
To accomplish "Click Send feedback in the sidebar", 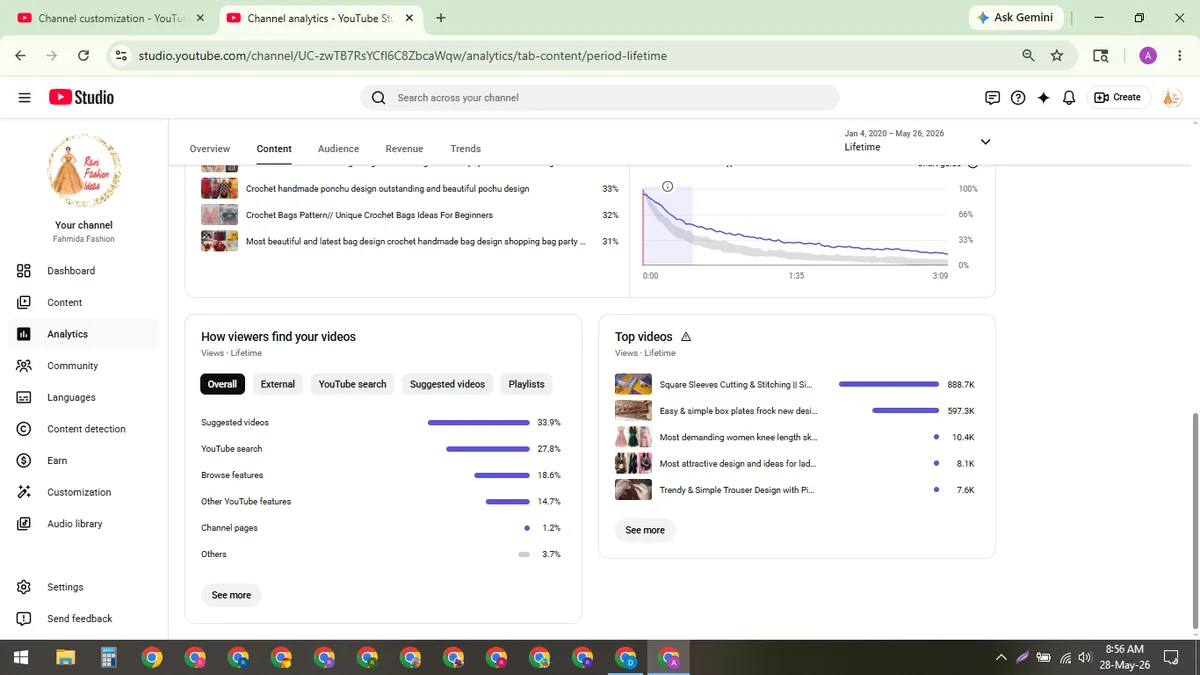I will [84, 619].
